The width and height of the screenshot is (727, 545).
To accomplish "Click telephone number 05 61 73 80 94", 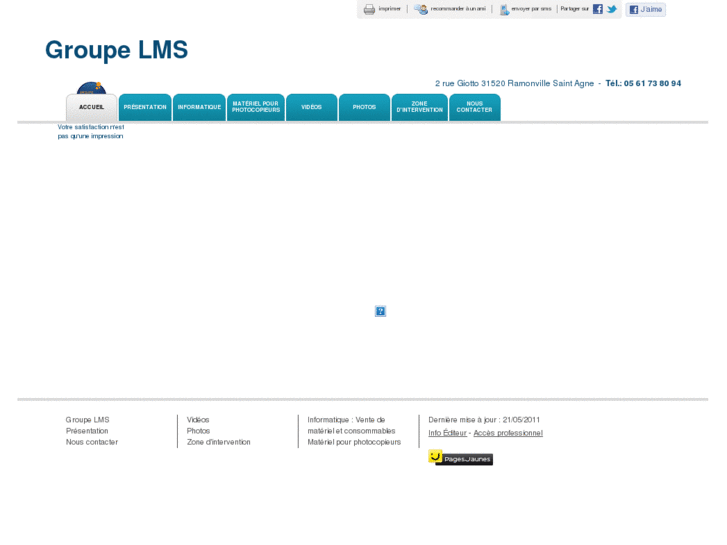I will click(x=652, y=83).
